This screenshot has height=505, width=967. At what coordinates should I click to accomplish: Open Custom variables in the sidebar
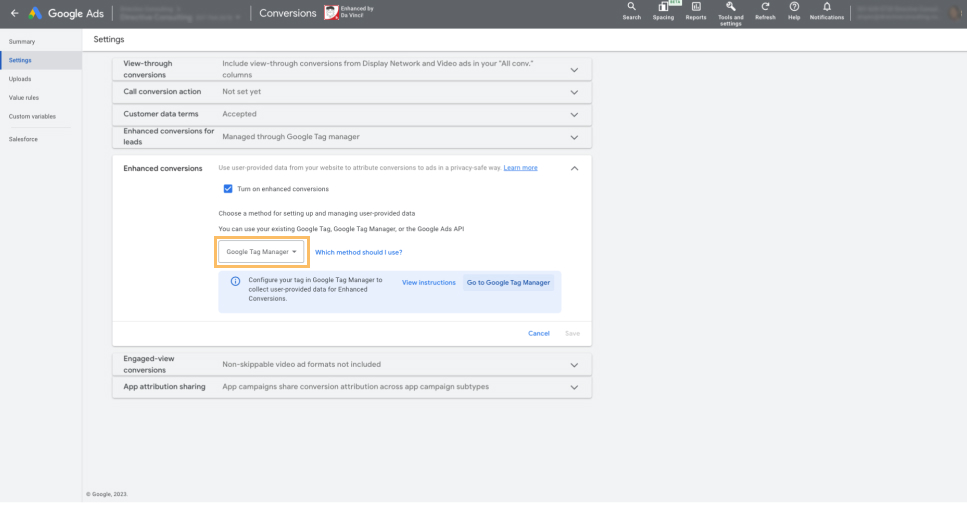(32, 117)
